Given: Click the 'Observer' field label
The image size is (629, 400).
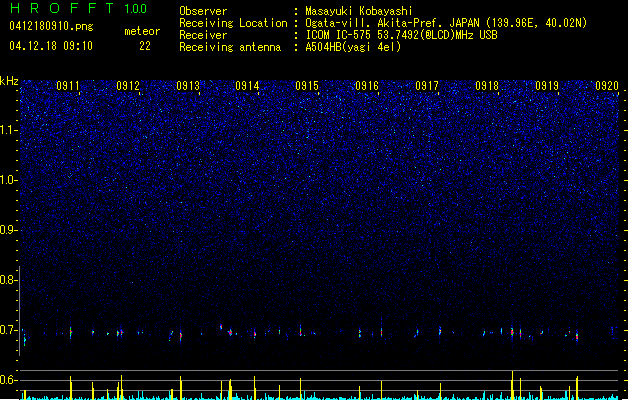Looking at the screenshot, I should [x=203, y=11].
